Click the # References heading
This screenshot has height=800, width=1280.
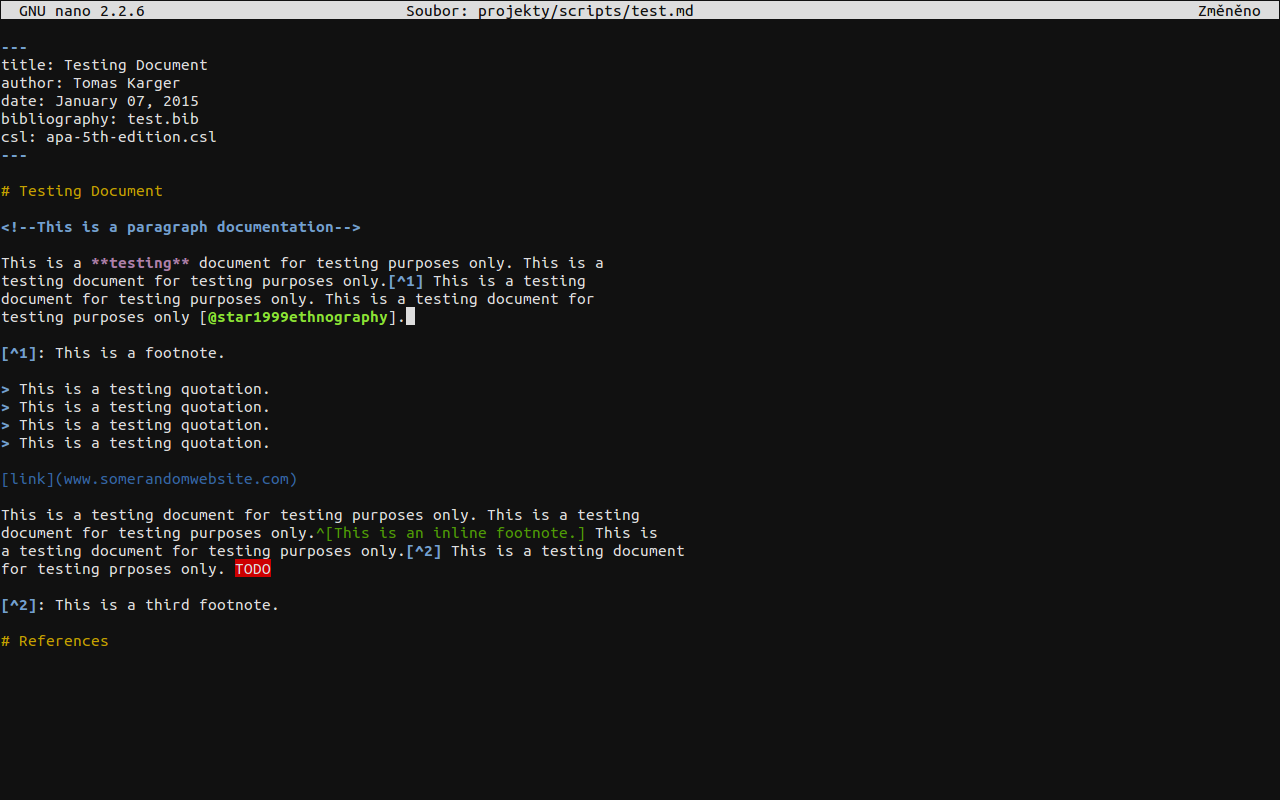click(55, 641)
